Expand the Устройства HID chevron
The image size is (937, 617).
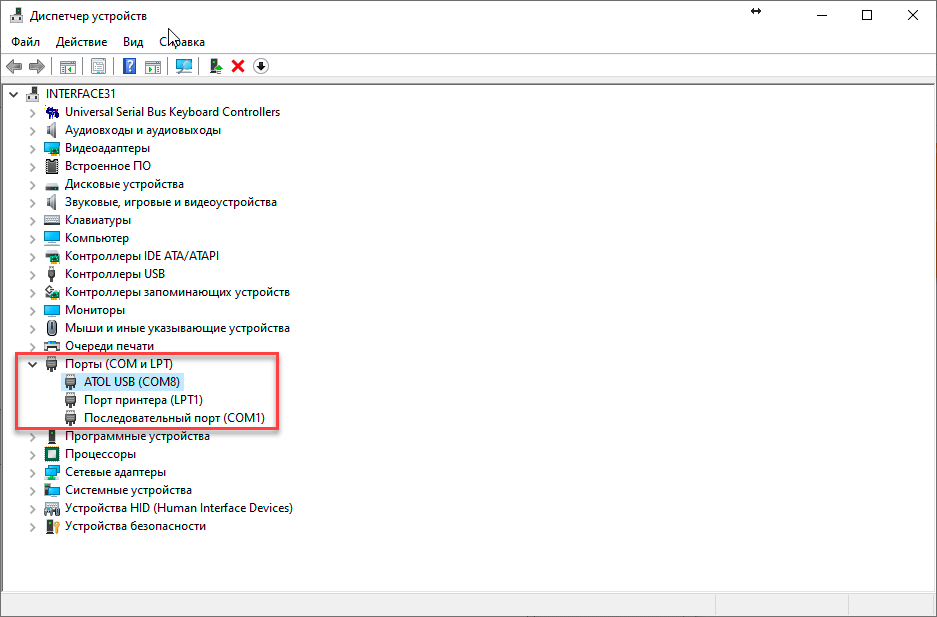point(33,509)
